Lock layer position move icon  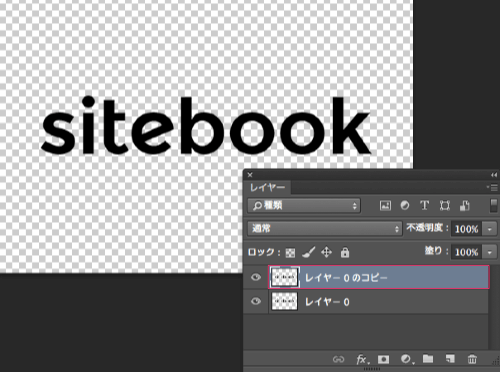click(x=326, y=252)
